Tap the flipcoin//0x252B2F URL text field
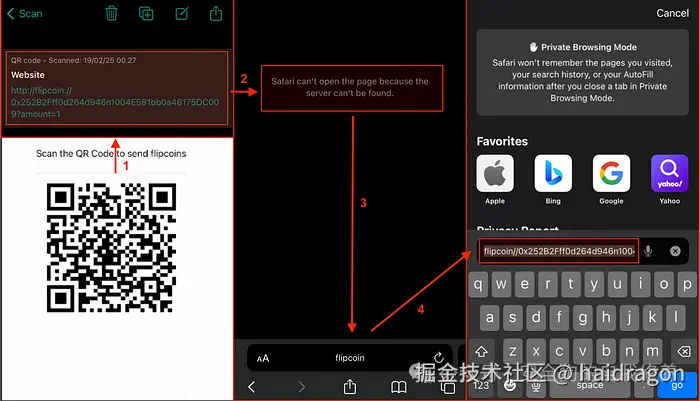Viewport: 700px width, 401px height. pyautogui.click(x=558, y=251)
